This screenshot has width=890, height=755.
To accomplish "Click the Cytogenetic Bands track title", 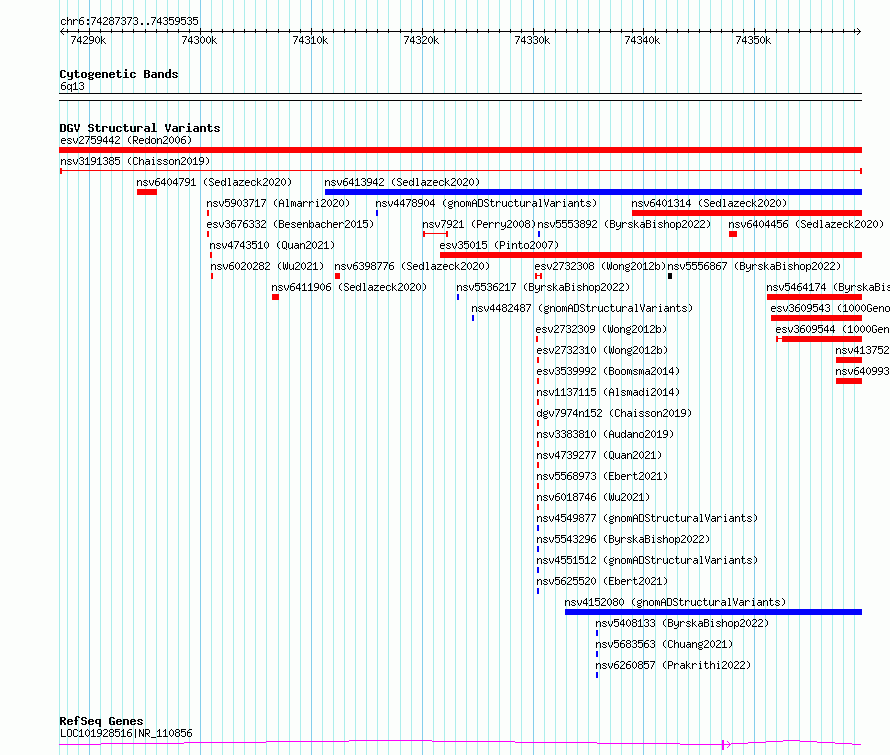I will pyautogui.click(x=119, y=74).
